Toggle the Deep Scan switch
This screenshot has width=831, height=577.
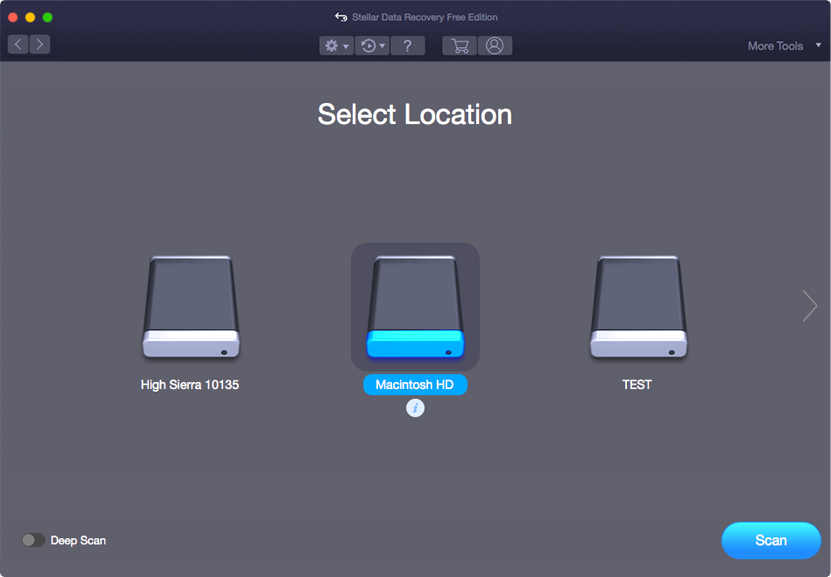coord(33,540)
